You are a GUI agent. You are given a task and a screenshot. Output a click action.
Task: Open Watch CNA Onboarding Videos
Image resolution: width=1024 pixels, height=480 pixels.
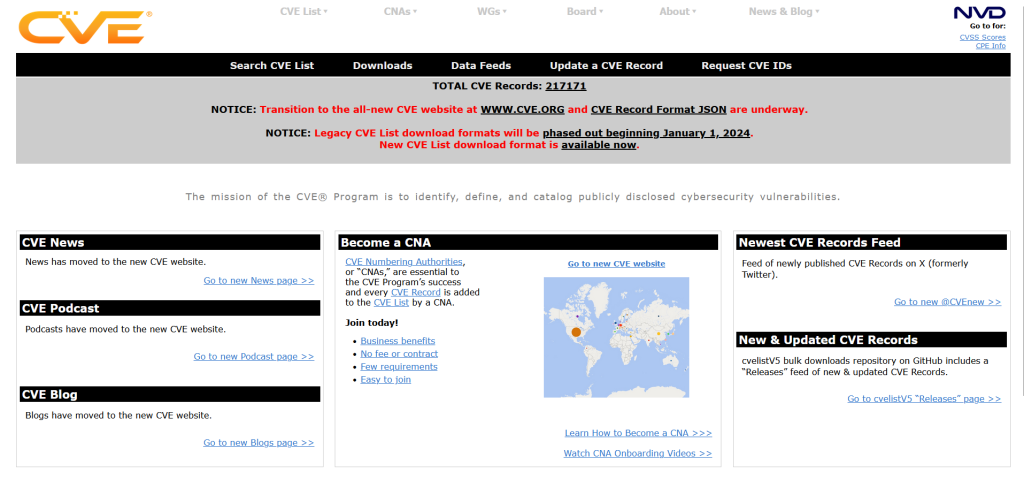637,453
